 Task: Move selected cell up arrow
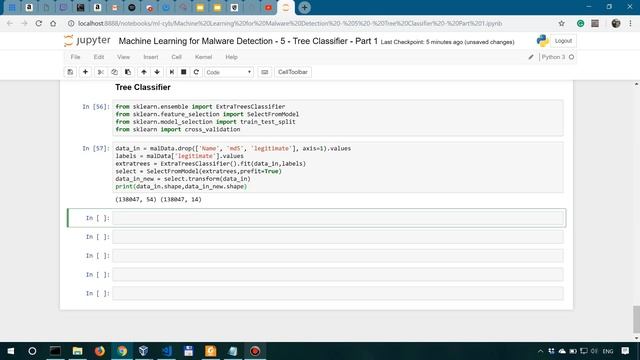[144, 72]
